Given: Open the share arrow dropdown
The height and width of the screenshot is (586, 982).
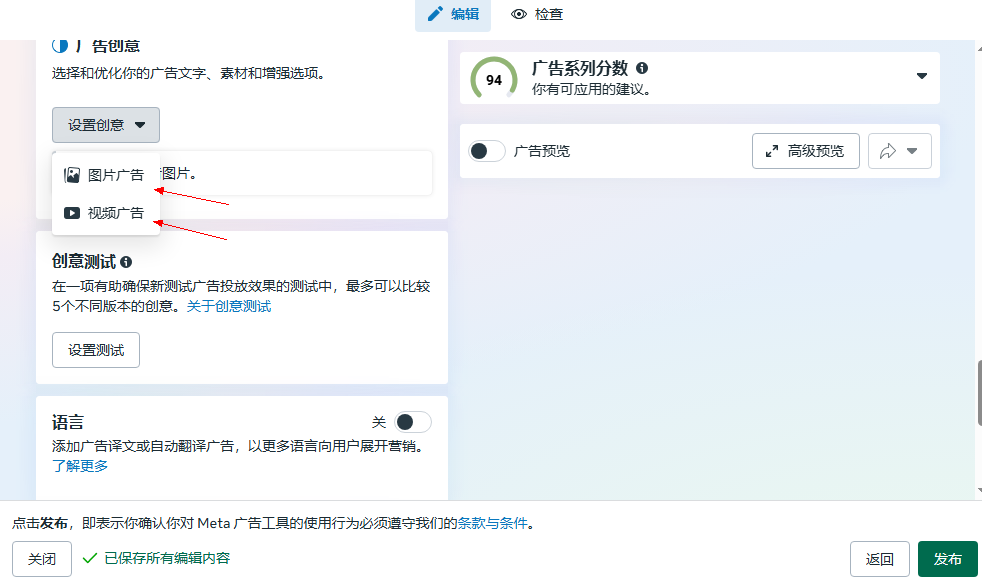Looking at the screenshot, I should [899, 151].
